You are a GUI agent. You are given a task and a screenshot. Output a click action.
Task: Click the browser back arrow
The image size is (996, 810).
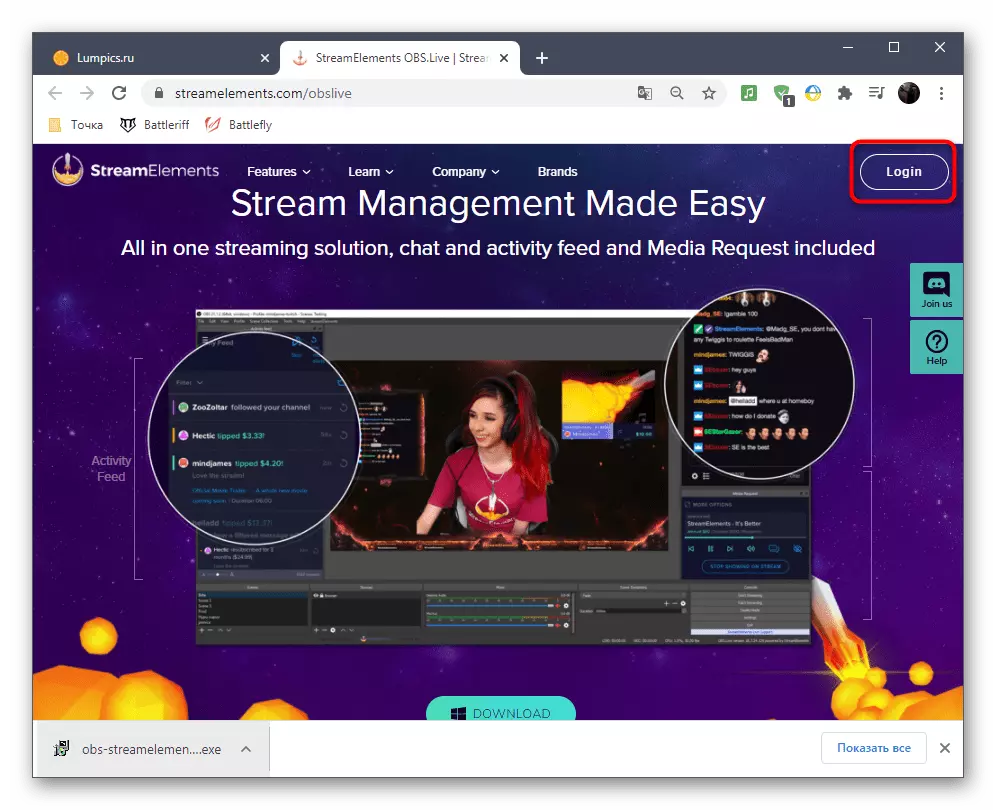[x=55, y=93]
